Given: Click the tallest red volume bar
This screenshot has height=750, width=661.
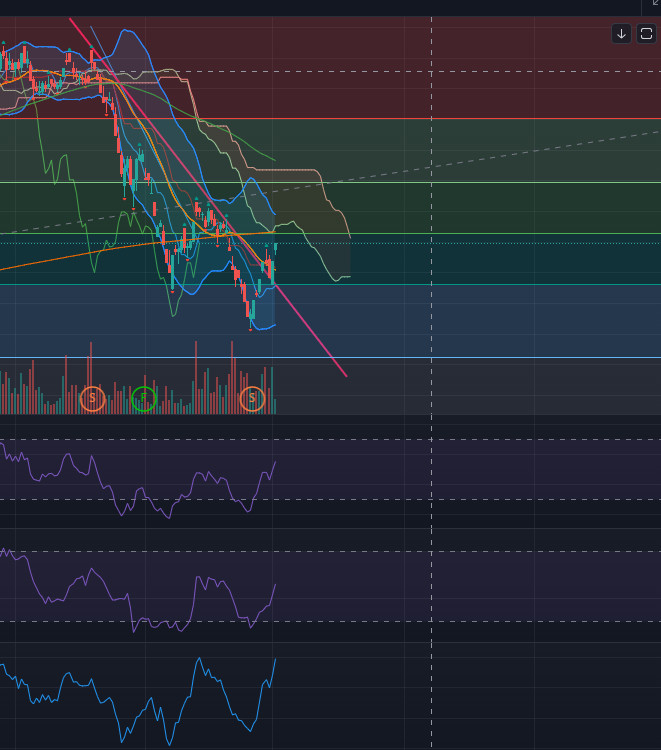Looking at the screenshot, I should [x=90, y=375].
